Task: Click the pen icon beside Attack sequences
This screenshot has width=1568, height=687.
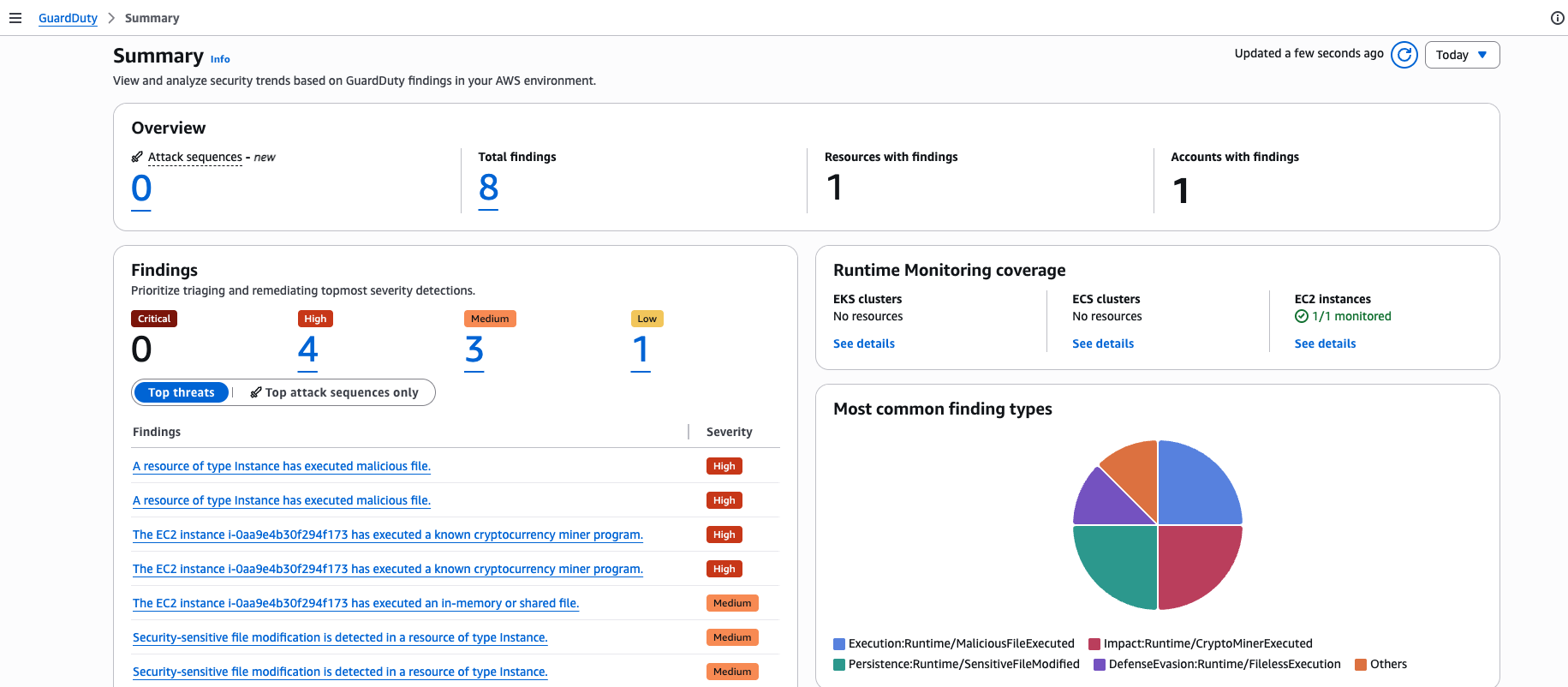Action: pos(137,157)
